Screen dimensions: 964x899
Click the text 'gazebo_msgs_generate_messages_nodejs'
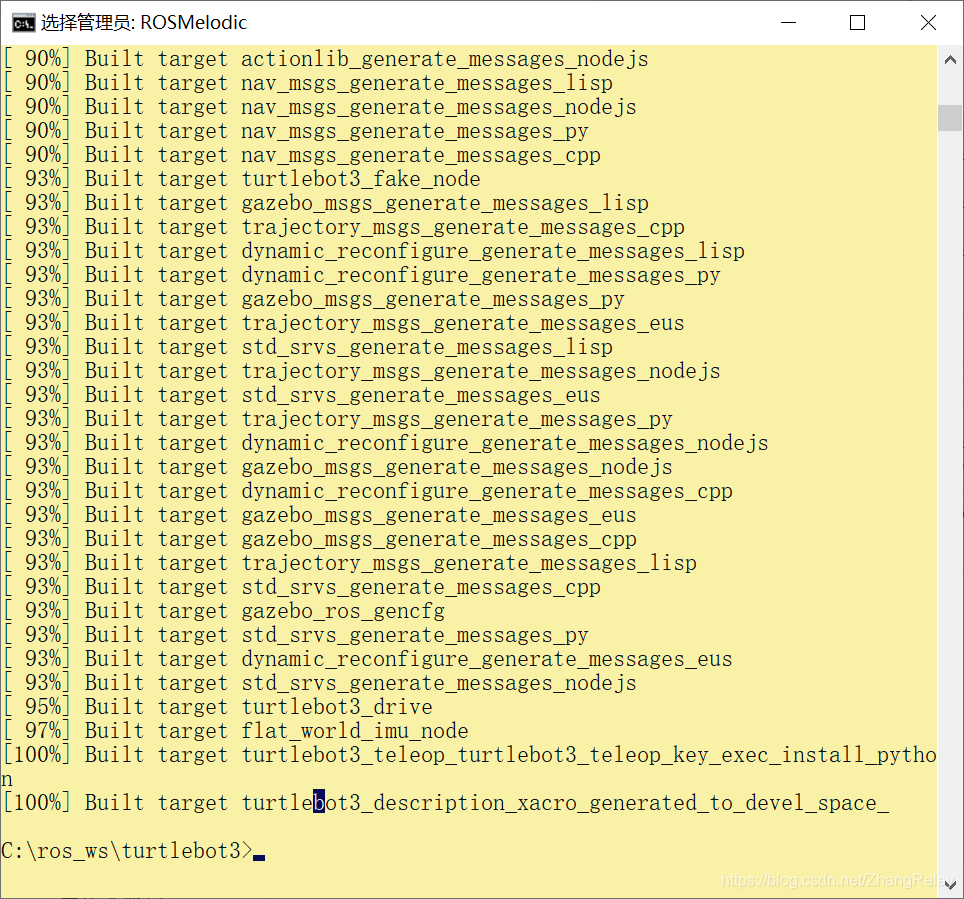(x=456, y=467)
